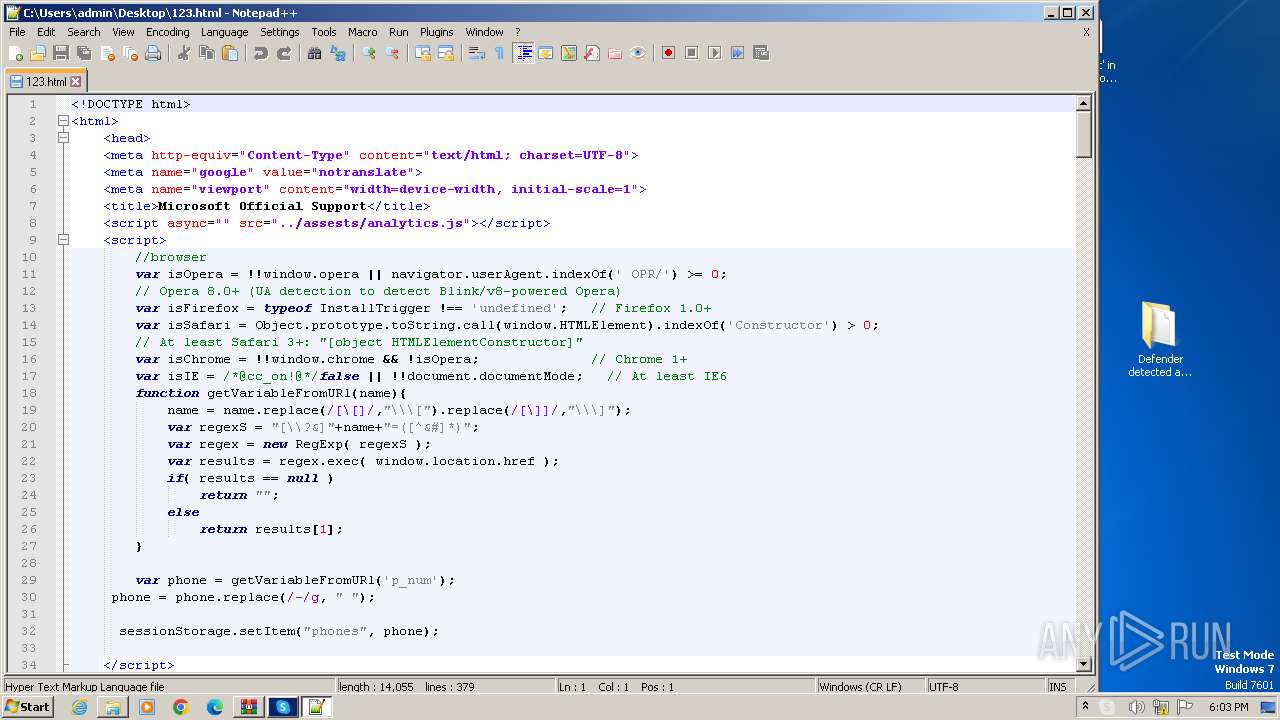Viewport: 1280px width, 720px height.
Task: Toggle Show All Characters pilcrow icon
Action: click(x=500, y=53)
